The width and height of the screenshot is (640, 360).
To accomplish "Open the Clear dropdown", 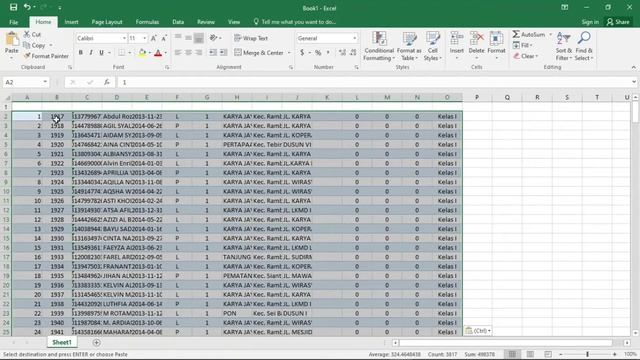I will (x=526, y=56).
